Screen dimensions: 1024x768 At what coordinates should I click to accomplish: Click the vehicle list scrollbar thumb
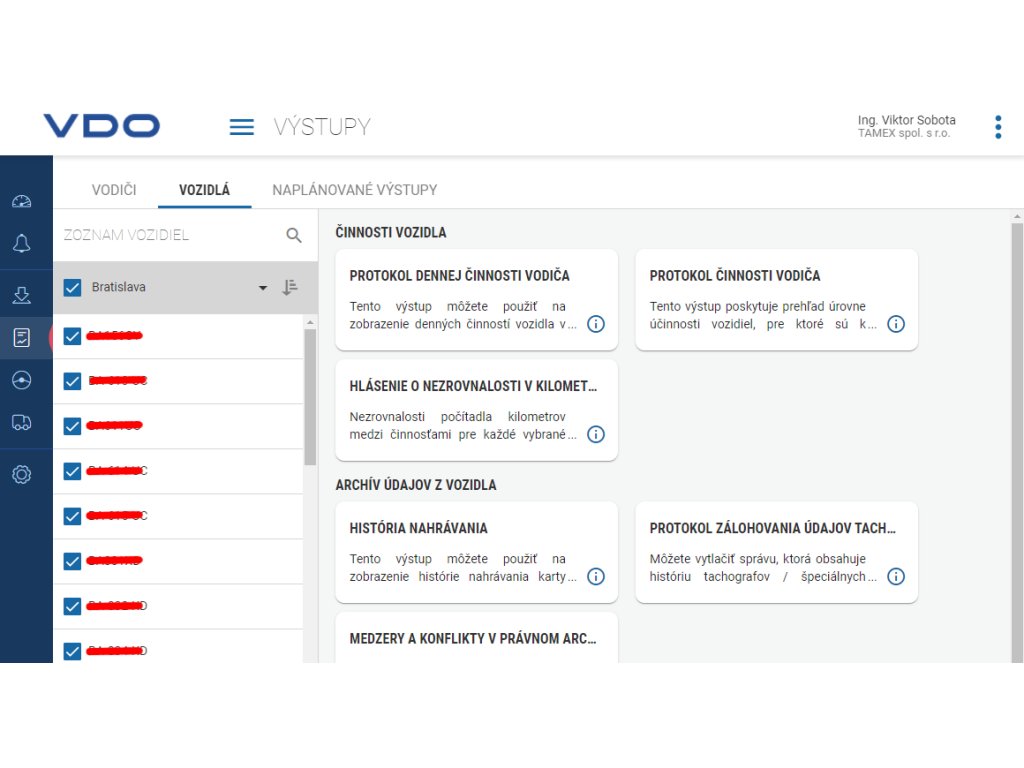pyautogui.click(x=310, y=397)
